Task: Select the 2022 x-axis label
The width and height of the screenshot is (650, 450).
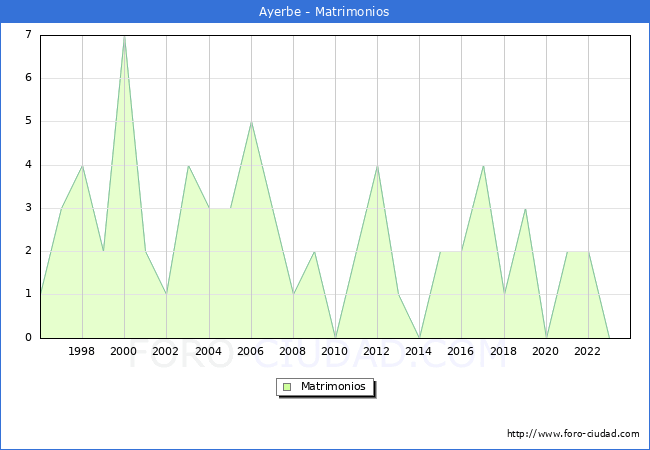Action: pos(588,351)
